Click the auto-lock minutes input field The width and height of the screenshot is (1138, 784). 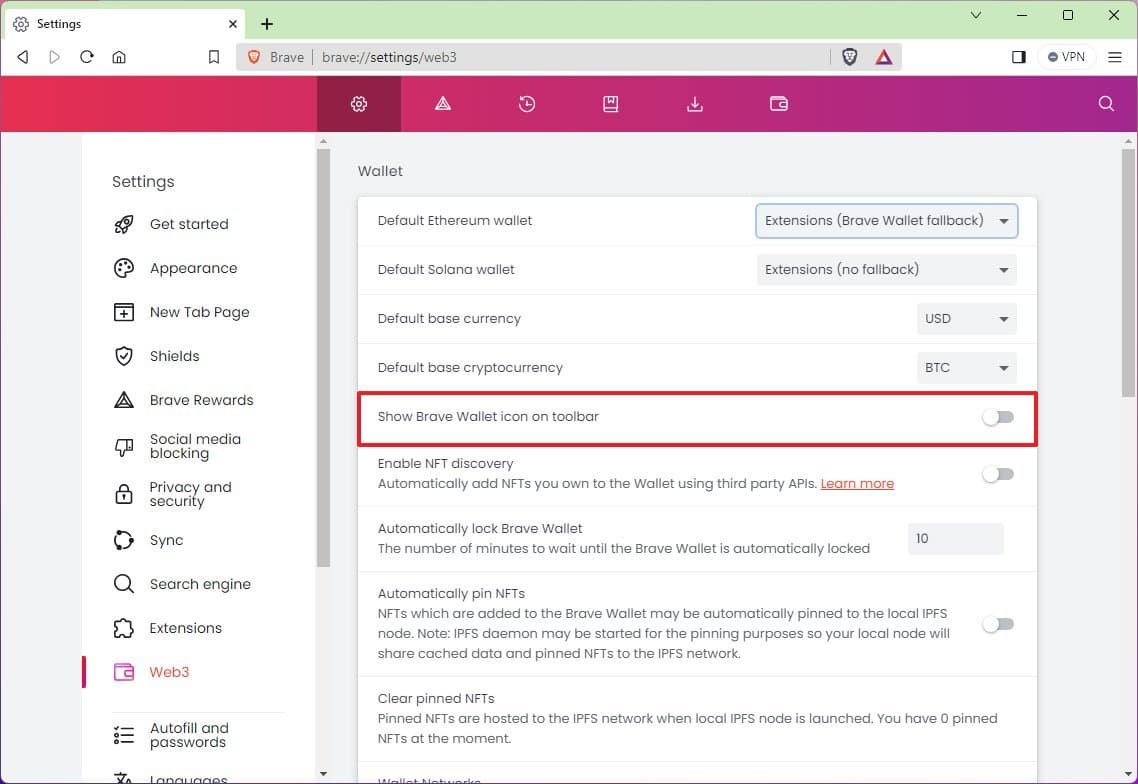(x=954, y=539)
